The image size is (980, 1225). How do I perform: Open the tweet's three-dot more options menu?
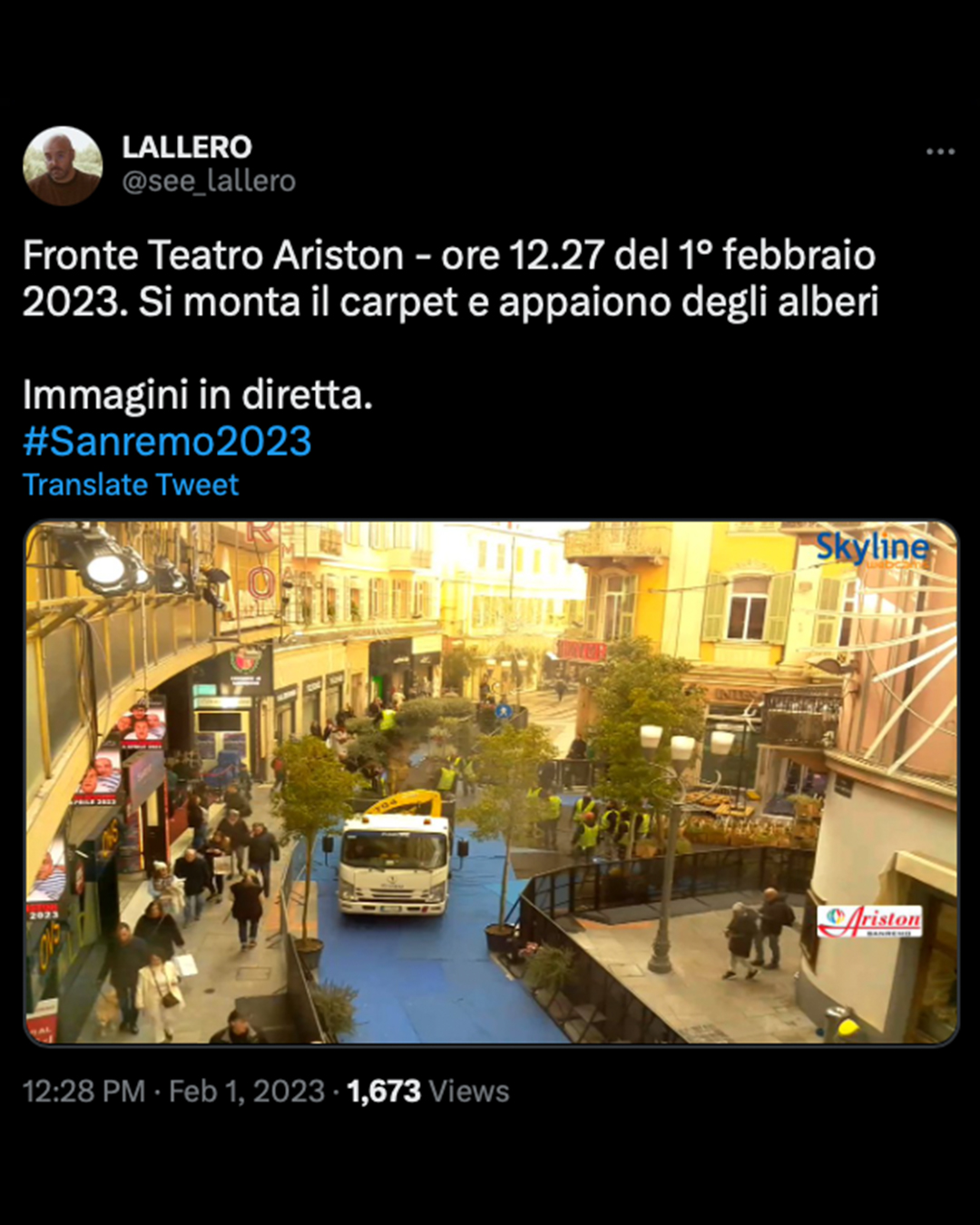click(x=940, y=152)
